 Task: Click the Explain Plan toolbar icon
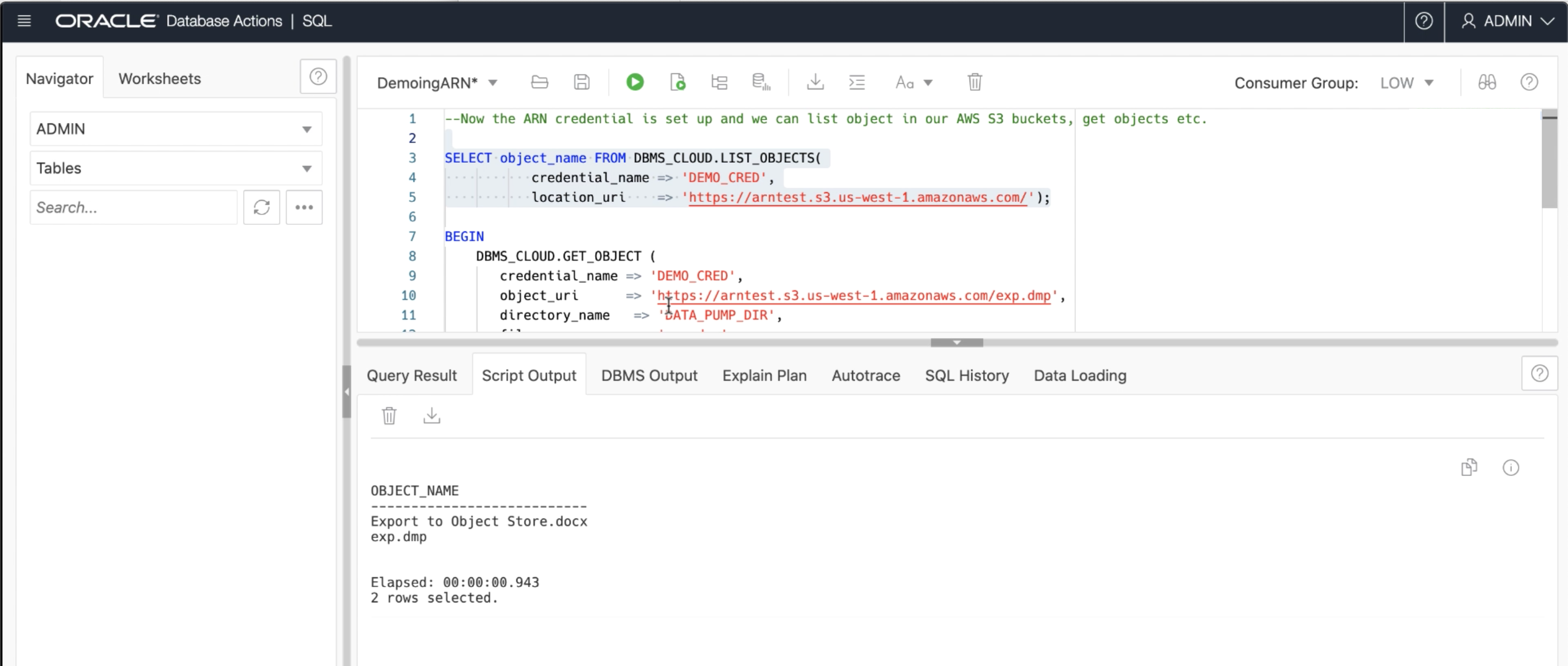coord(719,82)
